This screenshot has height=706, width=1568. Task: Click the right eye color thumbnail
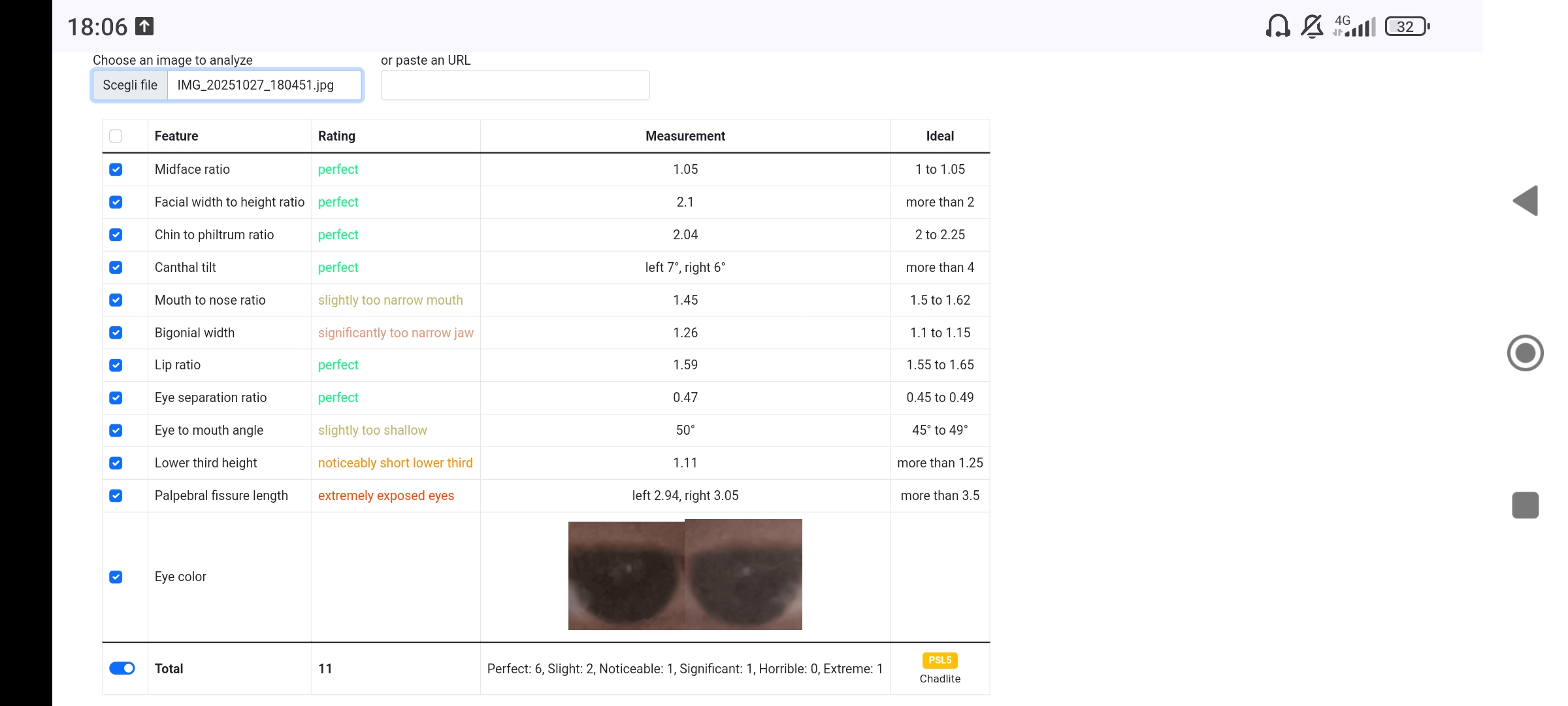(743, 575)
